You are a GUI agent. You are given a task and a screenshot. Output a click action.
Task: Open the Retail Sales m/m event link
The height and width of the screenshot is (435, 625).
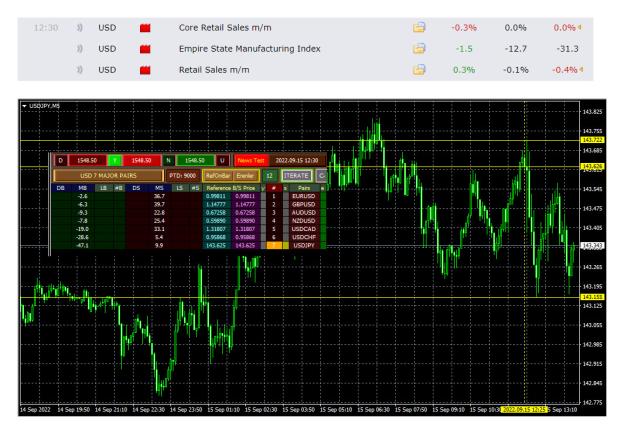(214, 70)
